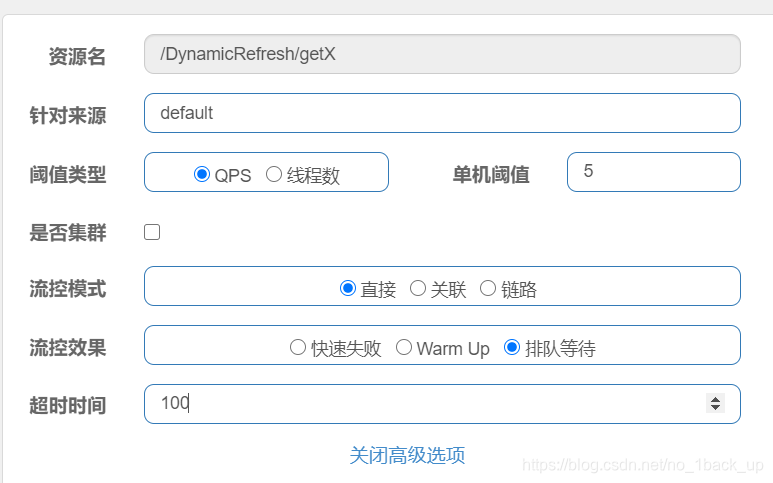Click the 针对来源 label text
The image size is (773, 483).
tap(68, 115)
